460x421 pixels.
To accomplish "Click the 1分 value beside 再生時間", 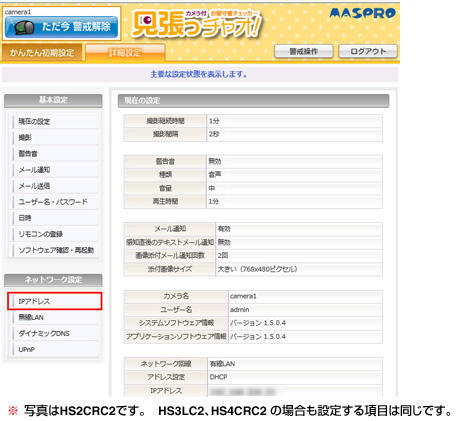I will (x=214, y=202).
